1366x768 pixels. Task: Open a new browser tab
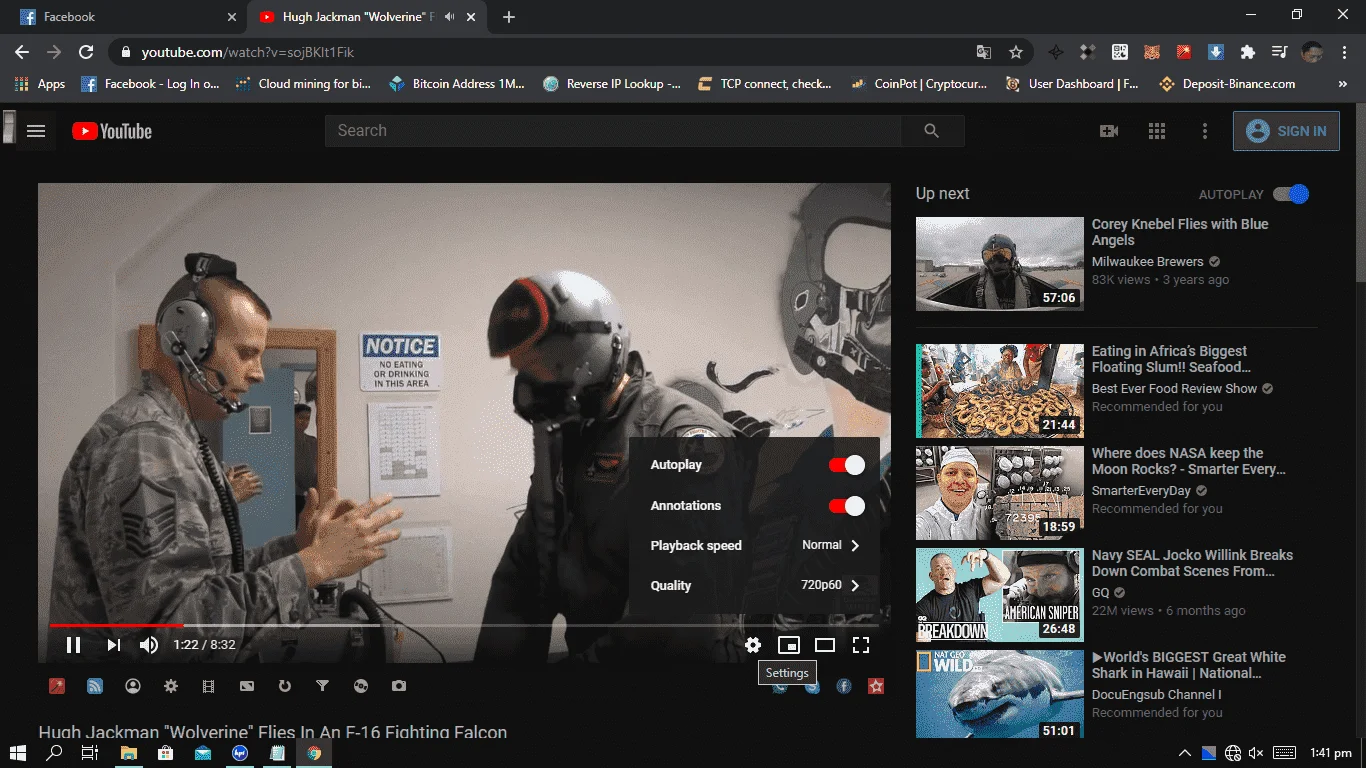point(509,17)
